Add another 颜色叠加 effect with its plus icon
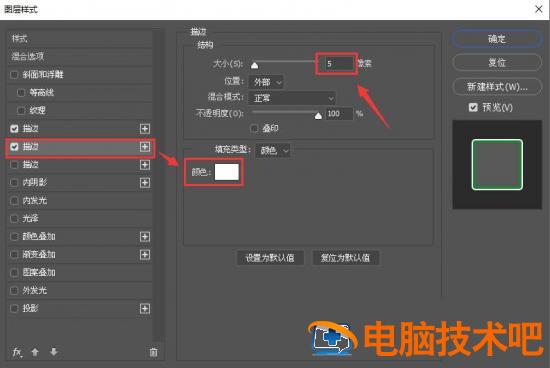 [x=145, y=236]
